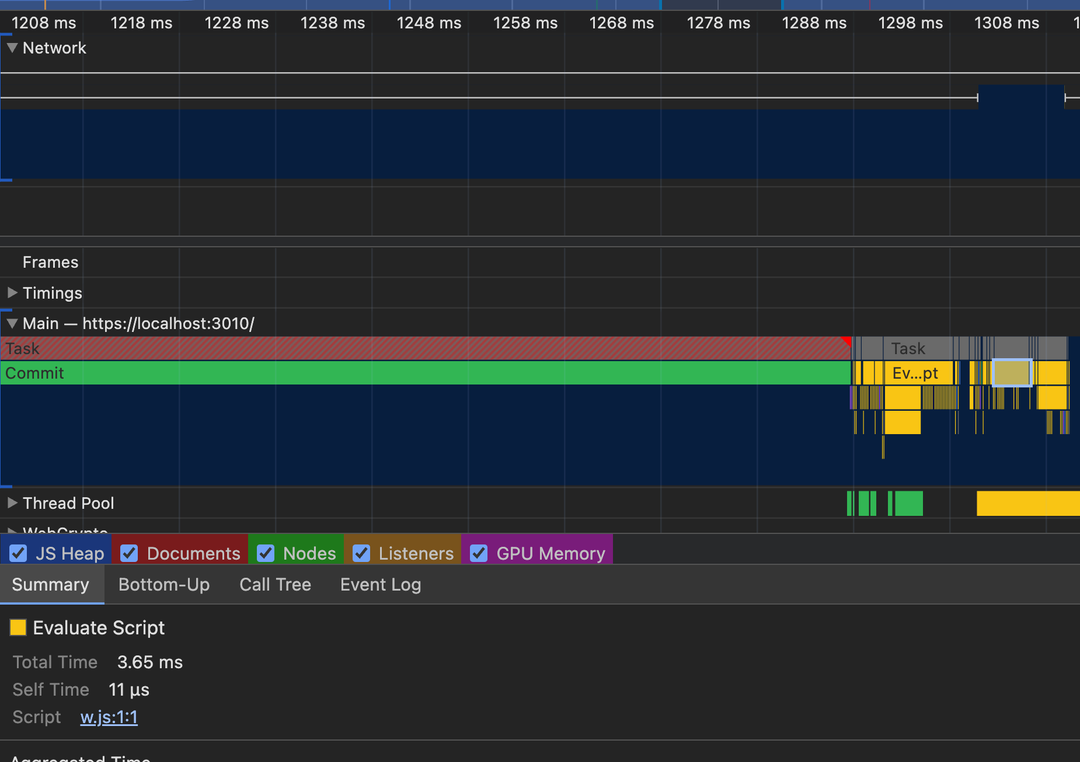Open the Call Tree tab
Image resolution: width=1080 pixels, height=762 pixels.
pyautogui.click(x=276, y=584)
